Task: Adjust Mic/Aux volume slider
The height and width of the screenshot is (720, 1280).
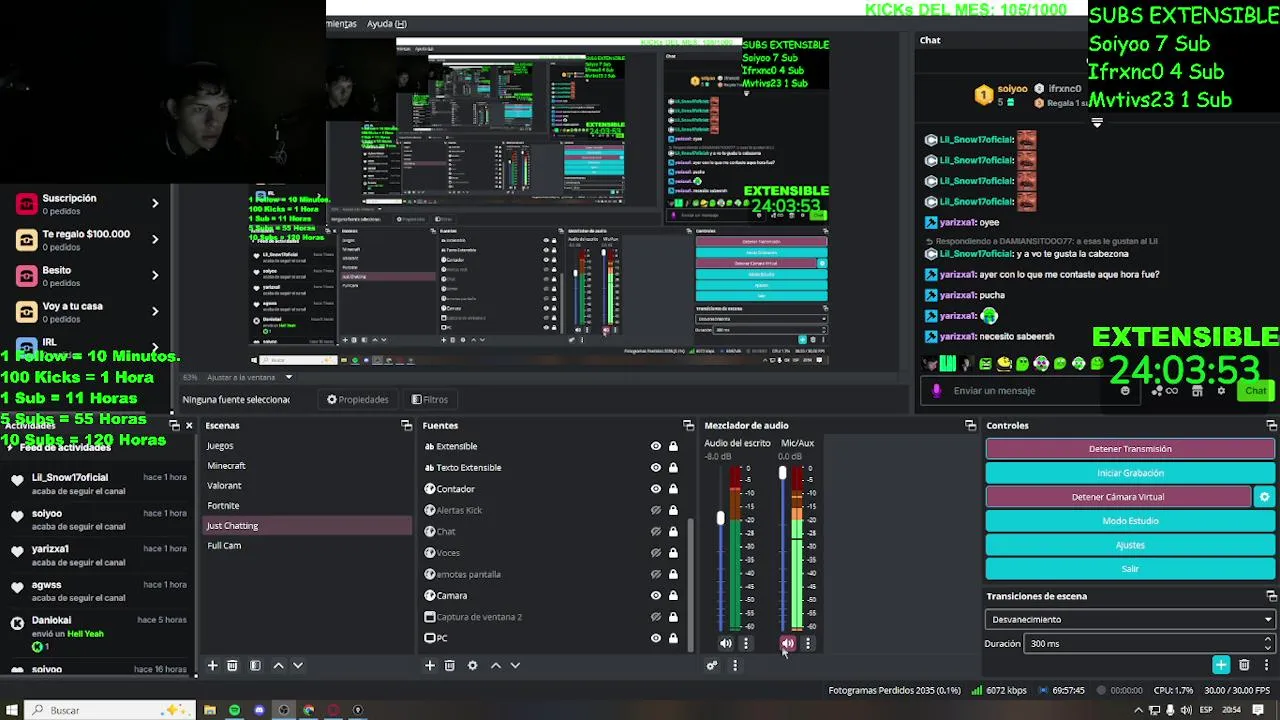Action: coord(783,473)
